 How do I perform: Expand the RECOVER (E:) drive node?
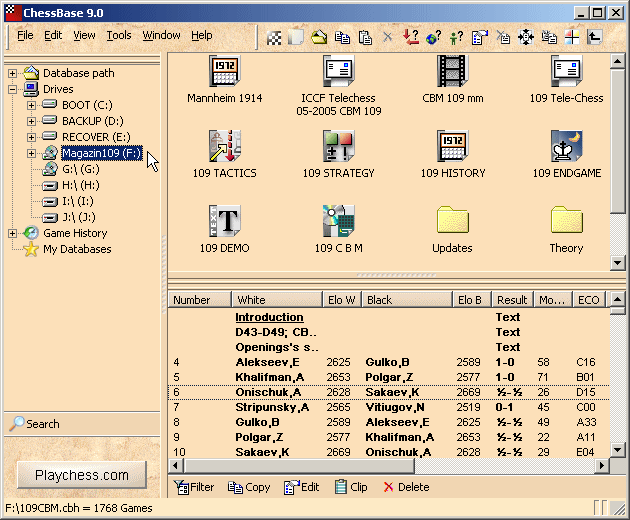coord(31,137)
